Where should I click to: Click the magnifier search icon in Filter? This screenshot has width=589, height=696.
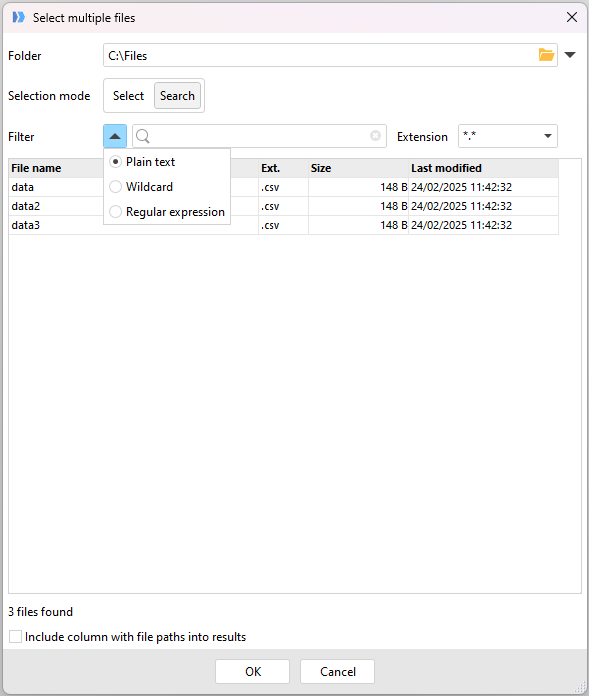(142, 136)
